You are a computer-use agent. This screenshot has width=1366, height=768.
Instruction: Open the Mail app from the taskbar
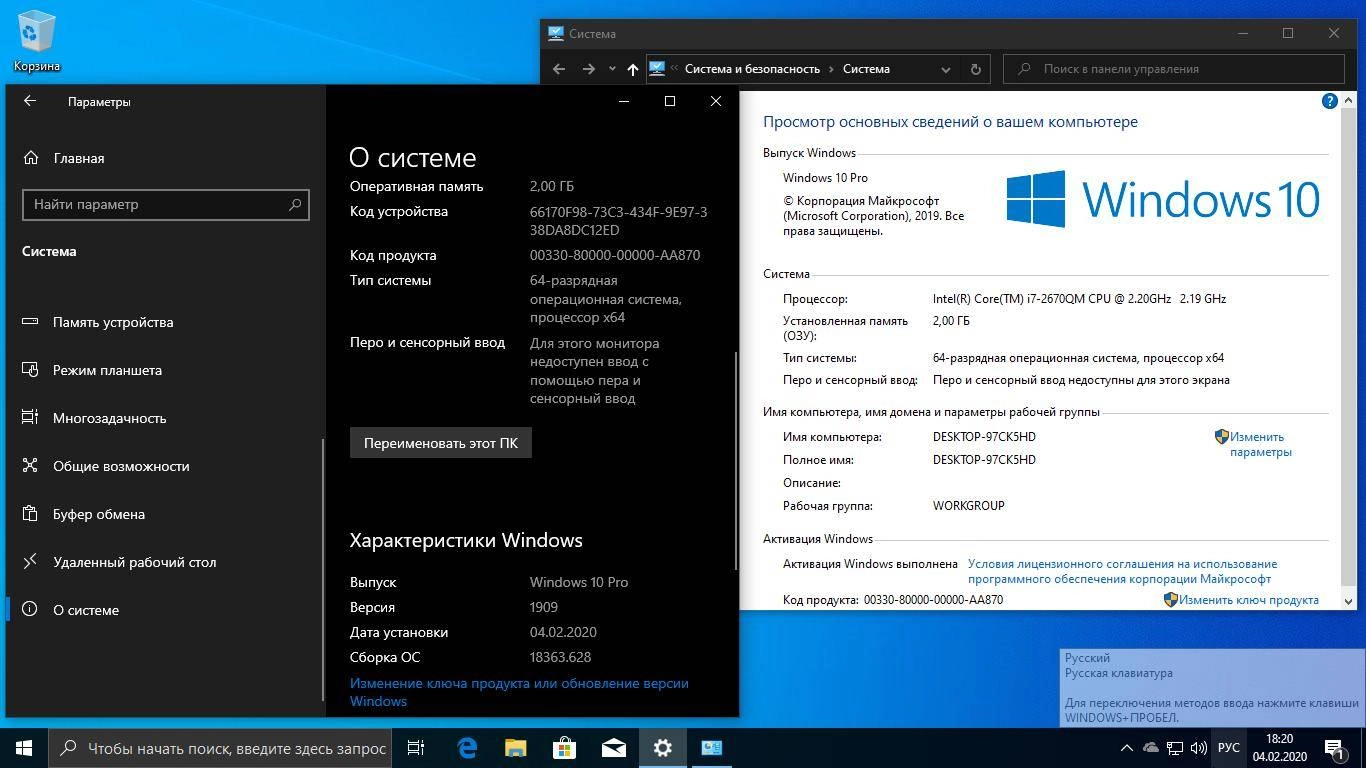pos(614,748)
